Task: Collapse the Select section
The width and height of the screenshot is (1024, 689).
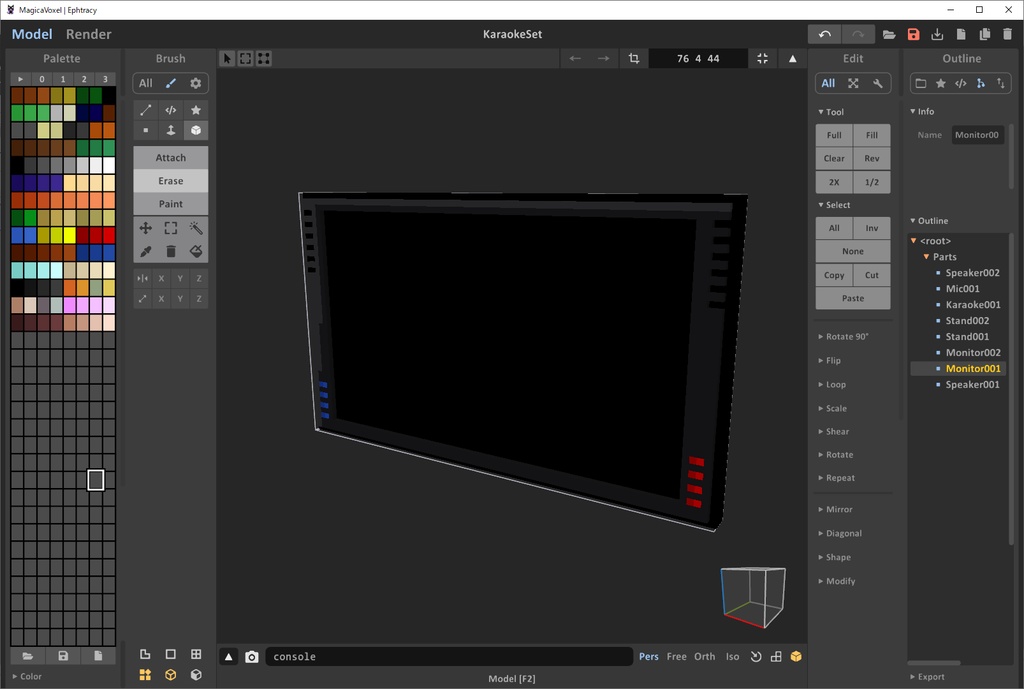Action: (x=834, y=205)
